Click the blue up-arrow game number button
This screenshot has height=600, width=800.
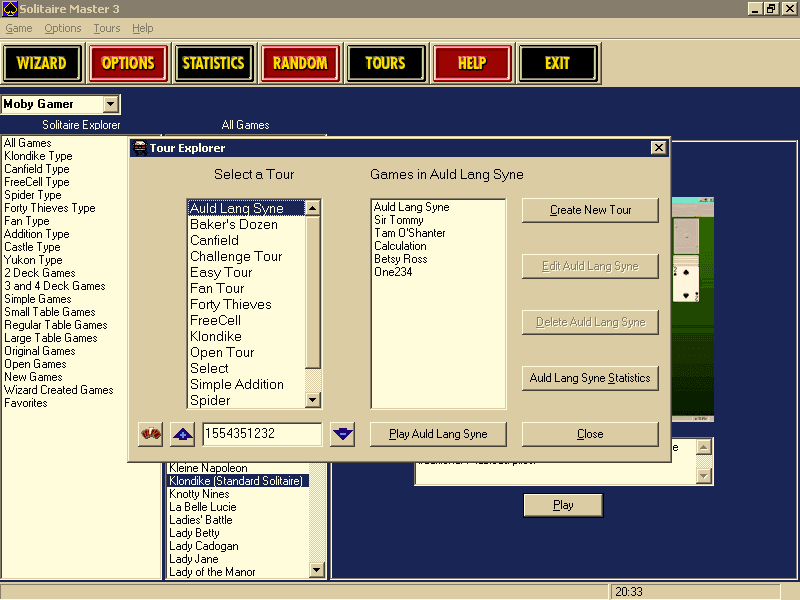click(183, 434)
